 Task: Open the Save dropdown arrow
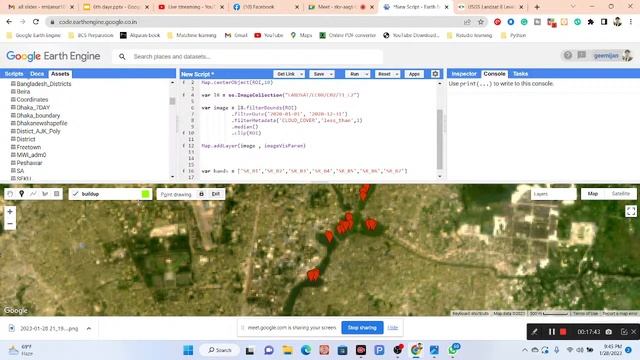click(x=331, y=74)
